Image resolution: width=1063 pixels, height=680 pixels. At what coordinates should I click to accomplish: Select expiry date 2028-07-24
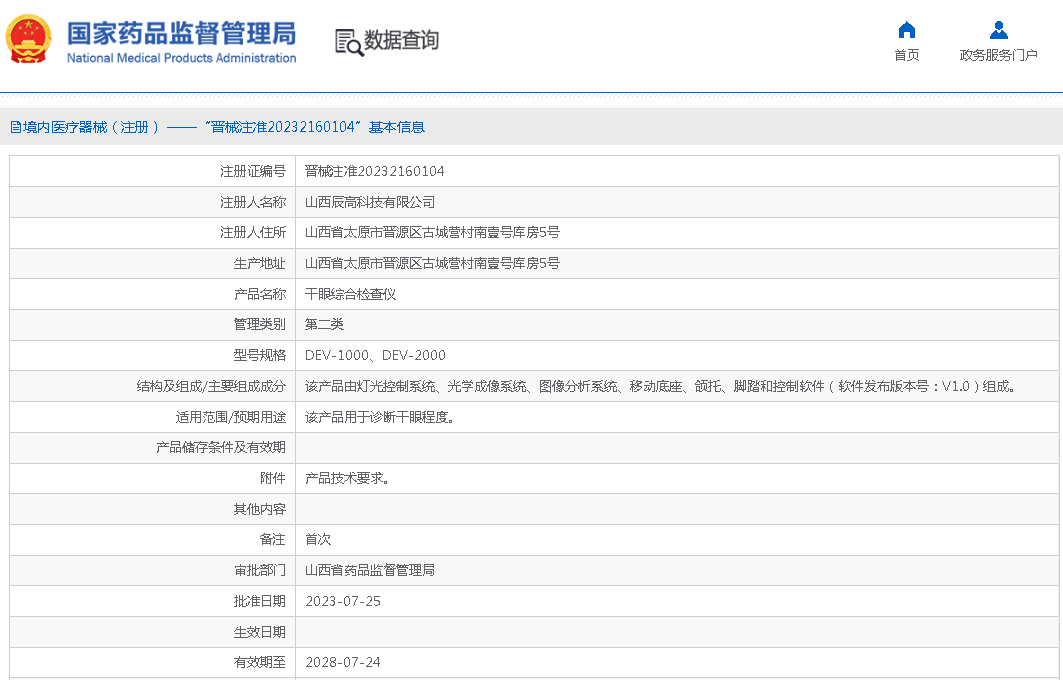343,662
